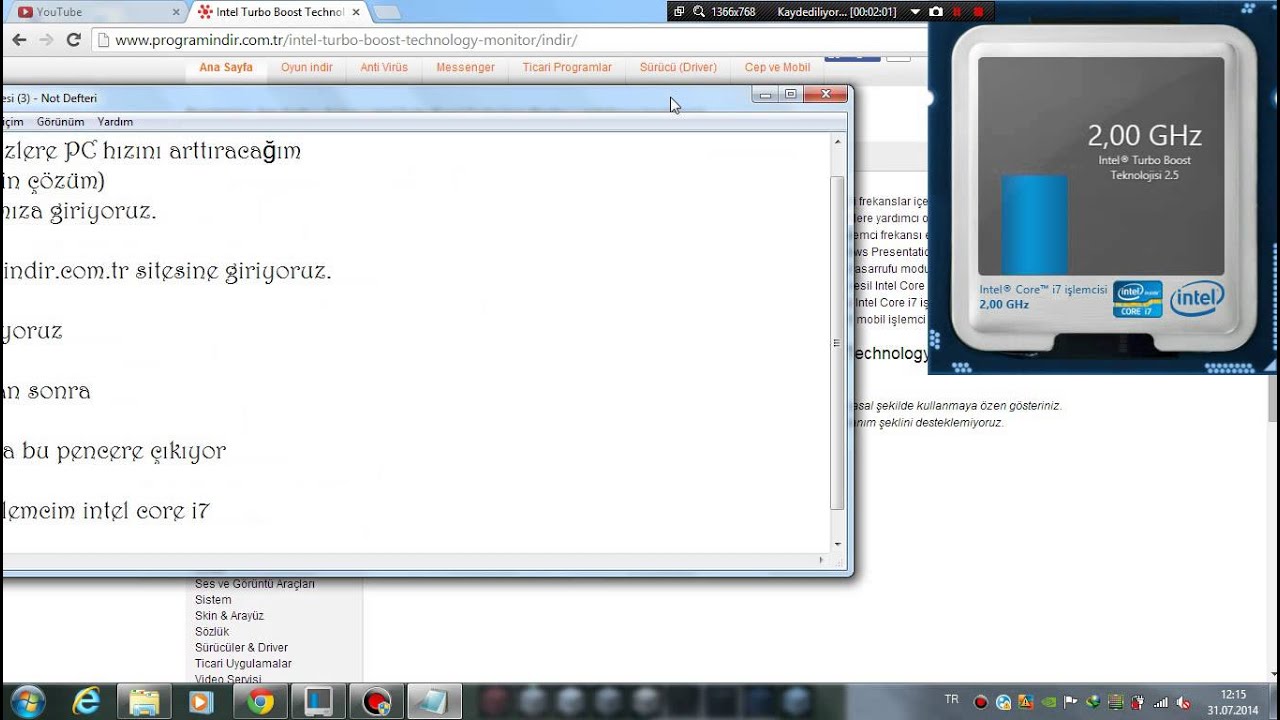Click the Chrome forward arrow
Image resolution: width=1280 pixels, height=720 pixels.
(46, 40)
